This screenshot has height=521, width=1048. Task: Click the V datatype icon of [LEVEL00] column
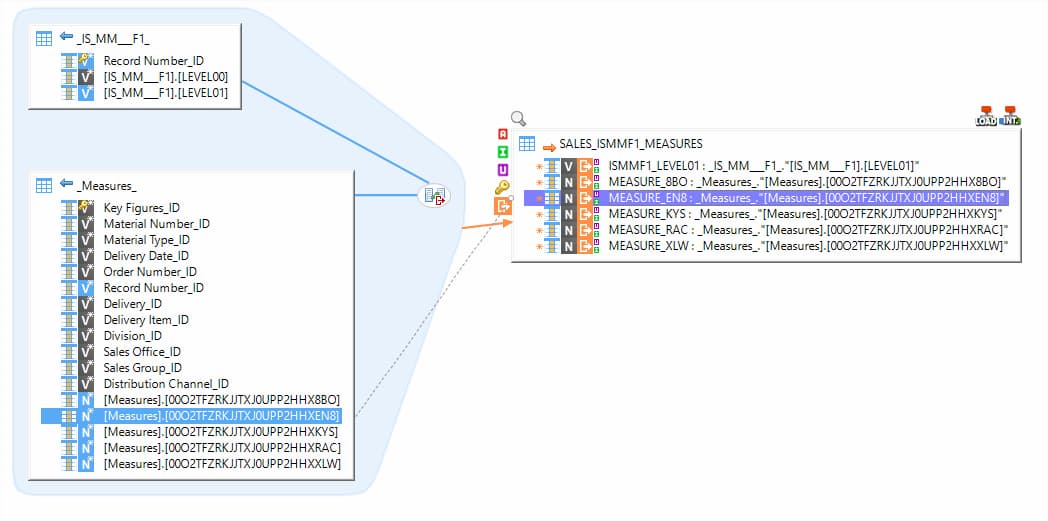tap(86, 77)
